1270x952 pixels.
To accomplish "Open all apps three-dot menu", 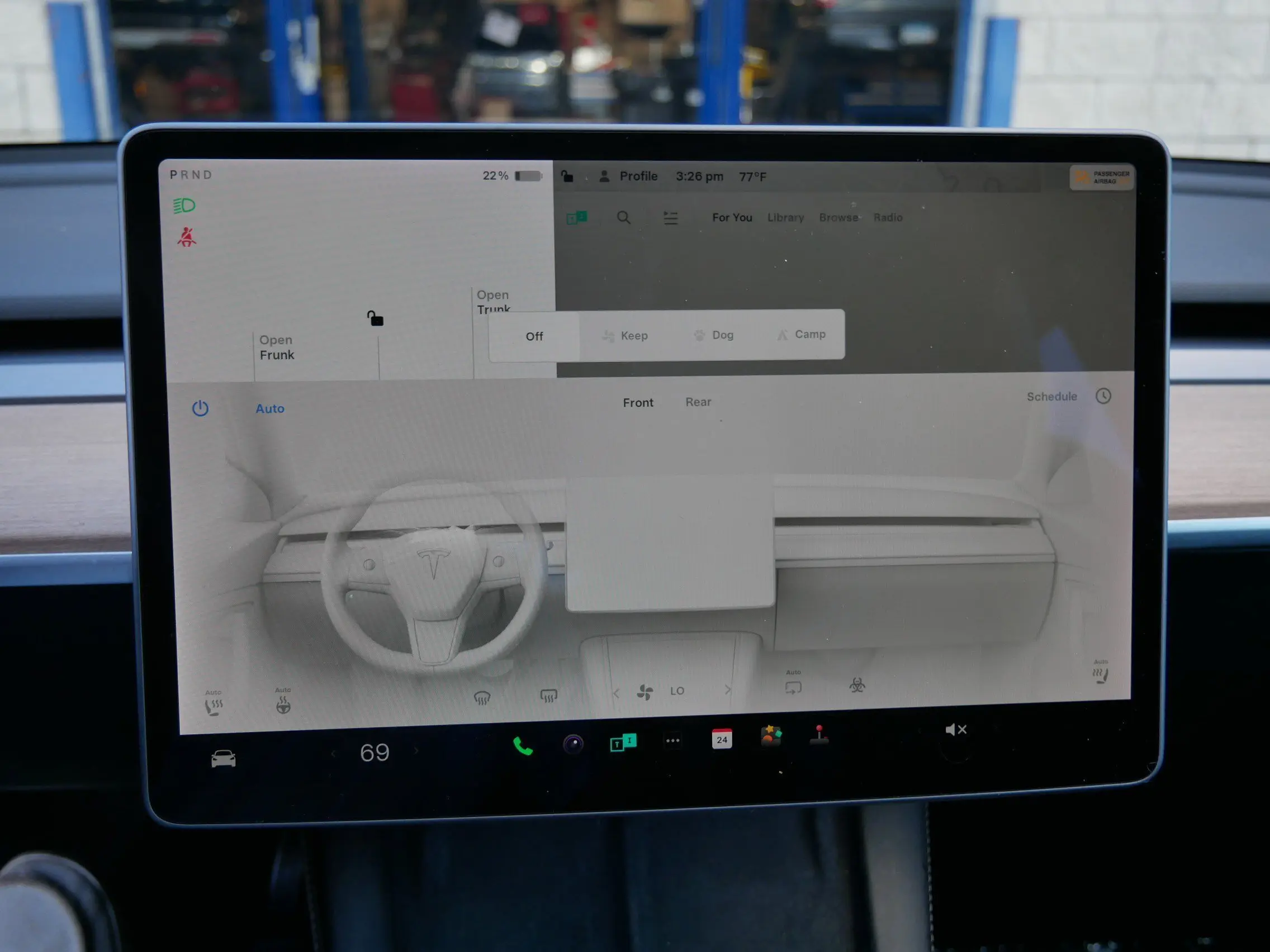I will [672, 741].
